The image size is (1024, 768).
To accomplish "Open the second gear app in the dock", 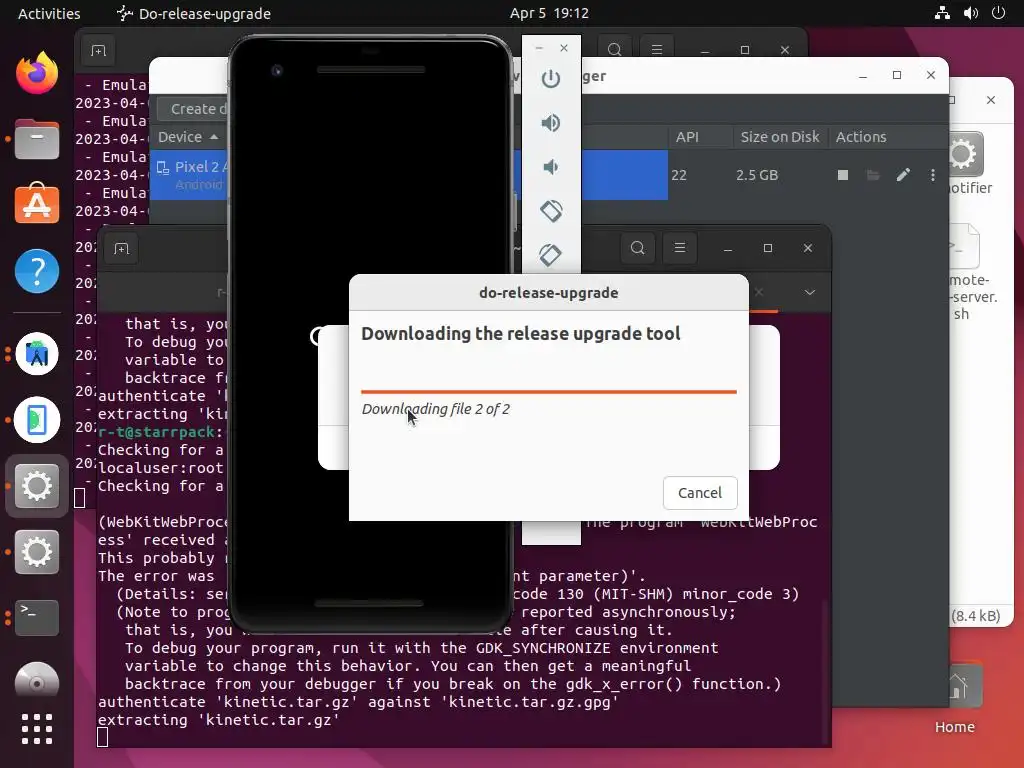I will tap(37, 552).
